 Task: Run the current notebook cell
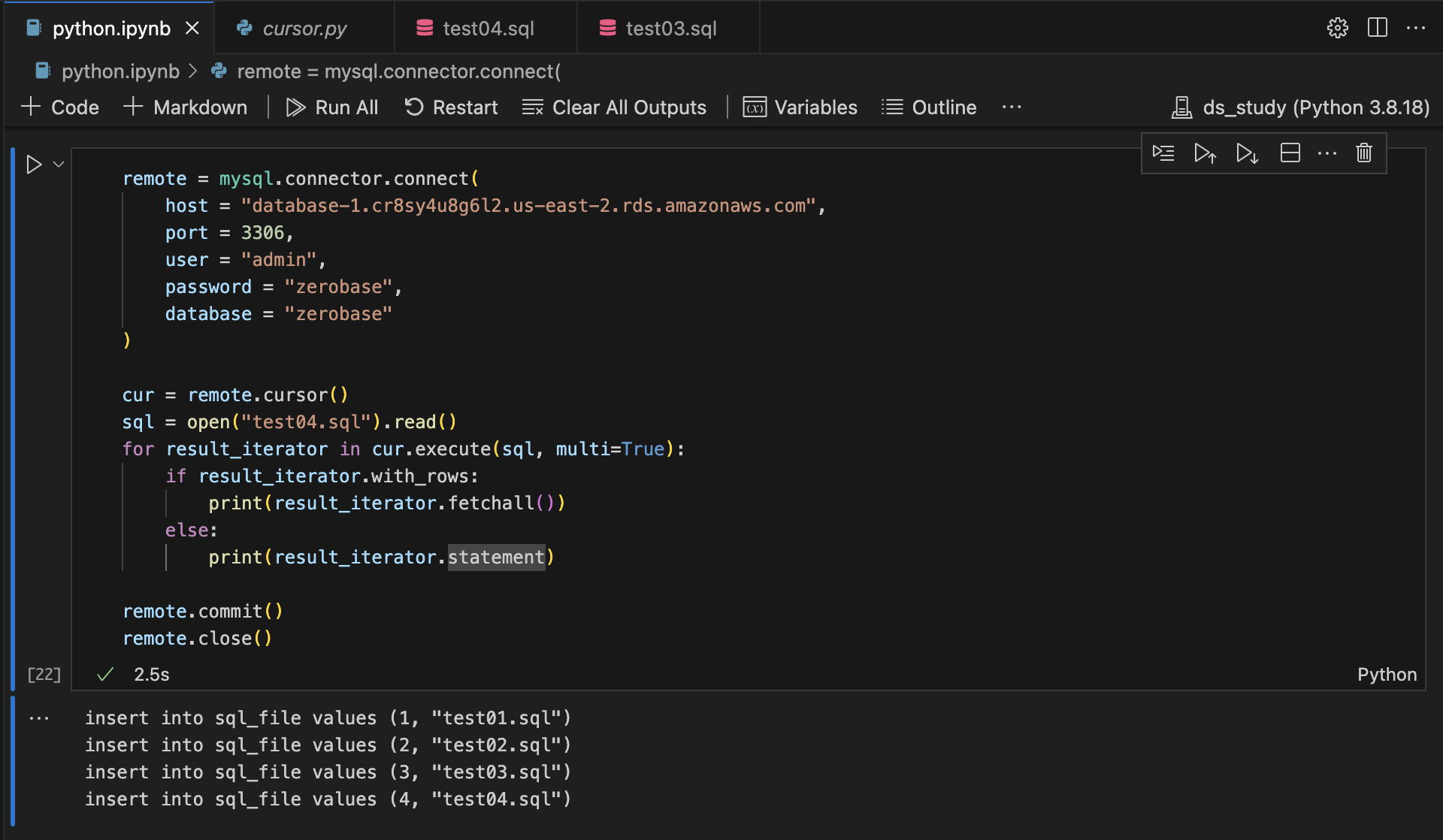click(34, 165)
